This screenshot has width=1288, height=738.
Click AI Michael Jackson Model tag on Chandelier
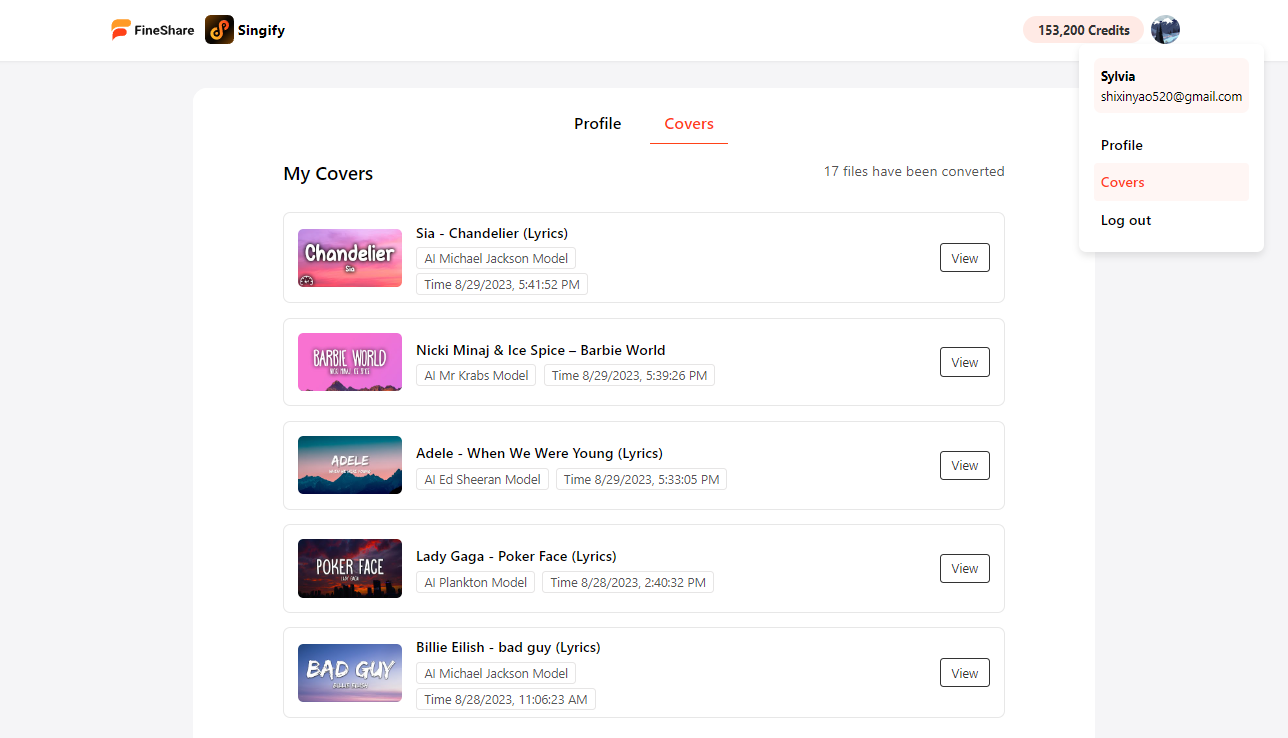coord(496,258)
